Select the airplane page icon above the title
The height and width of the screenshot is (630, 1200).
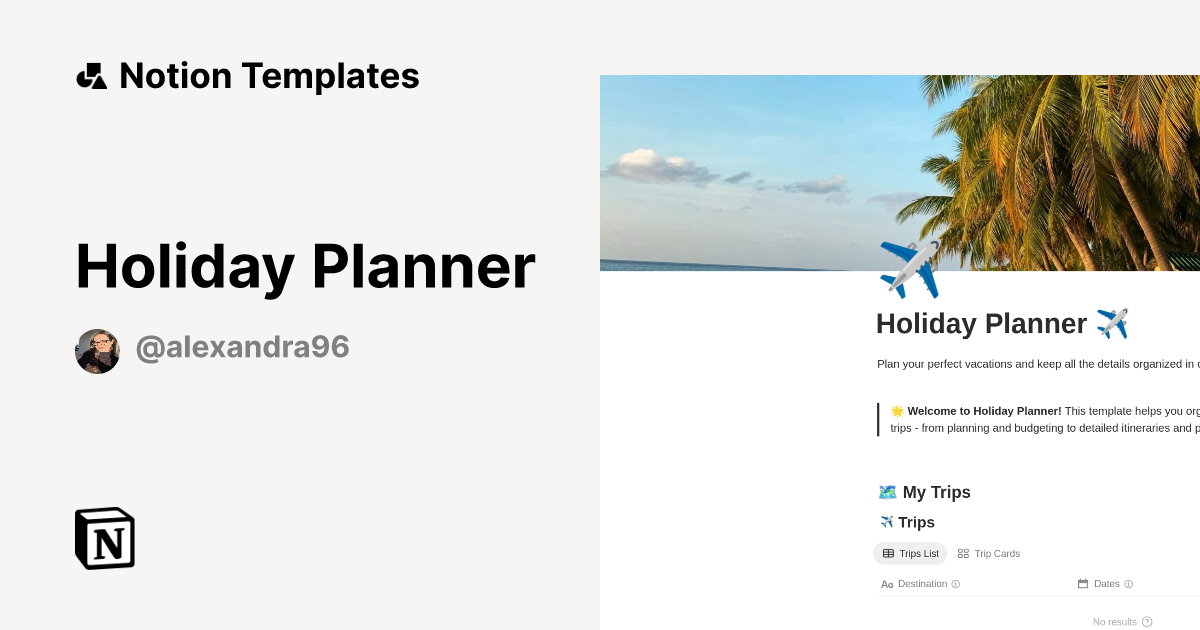coord(911,268)
